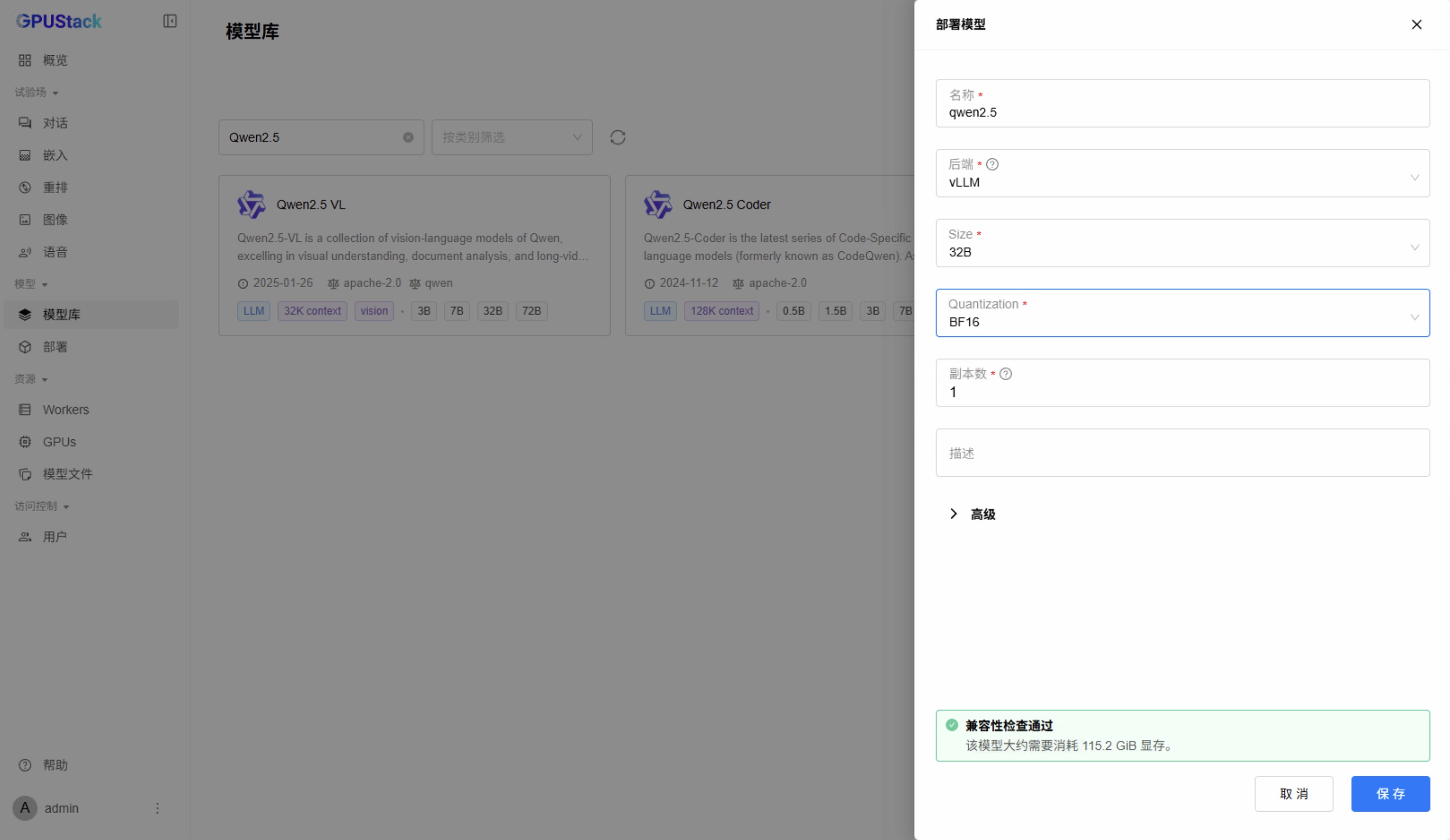This screenshot has height=840, width=1450.
Task: Click the help icon beside the 后端 label
Action: (992, 165)
